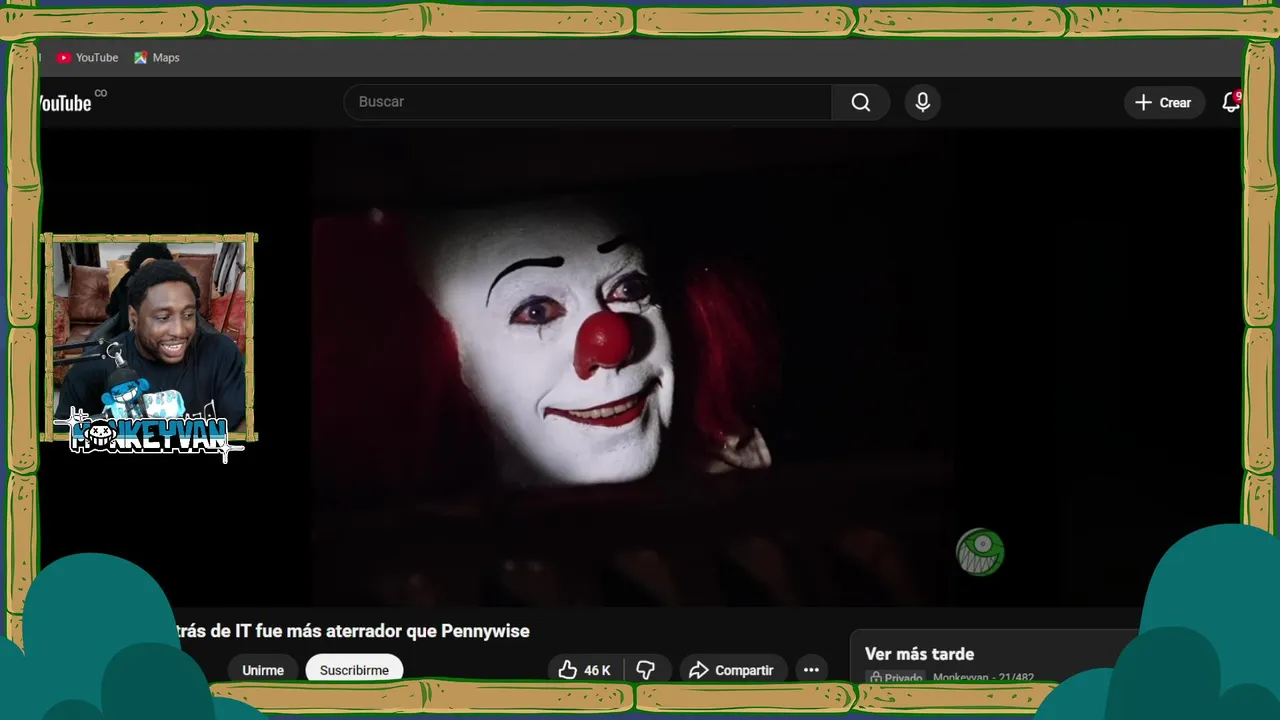This screenshot has width=1280, height=720.
Task: Open the YouTube bookmark in bookmarks bar
Action: [87, 58]
